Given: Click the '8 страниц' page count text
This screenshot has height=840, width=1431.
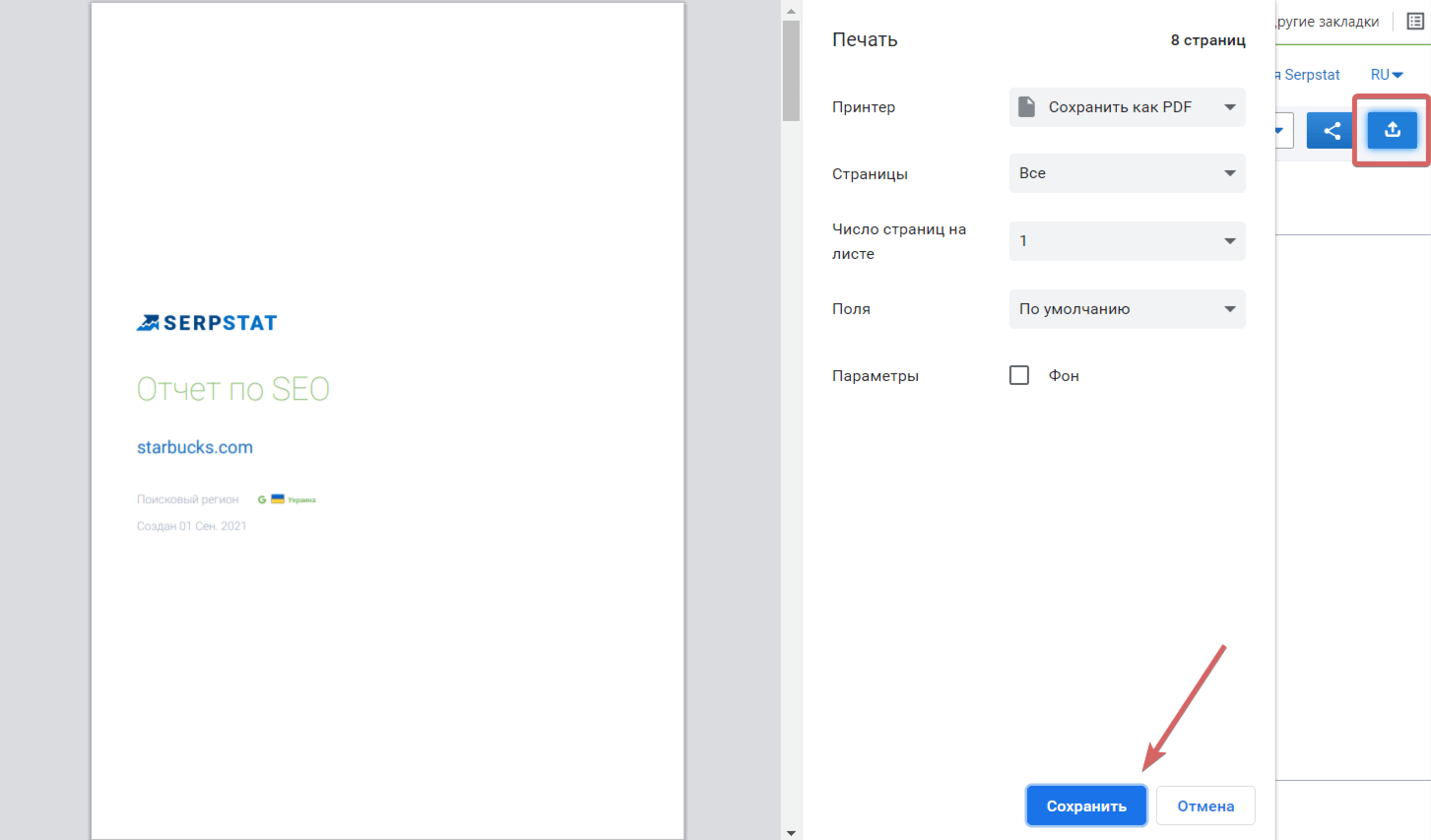Looking at the screenshot, I should (1207, 40).
